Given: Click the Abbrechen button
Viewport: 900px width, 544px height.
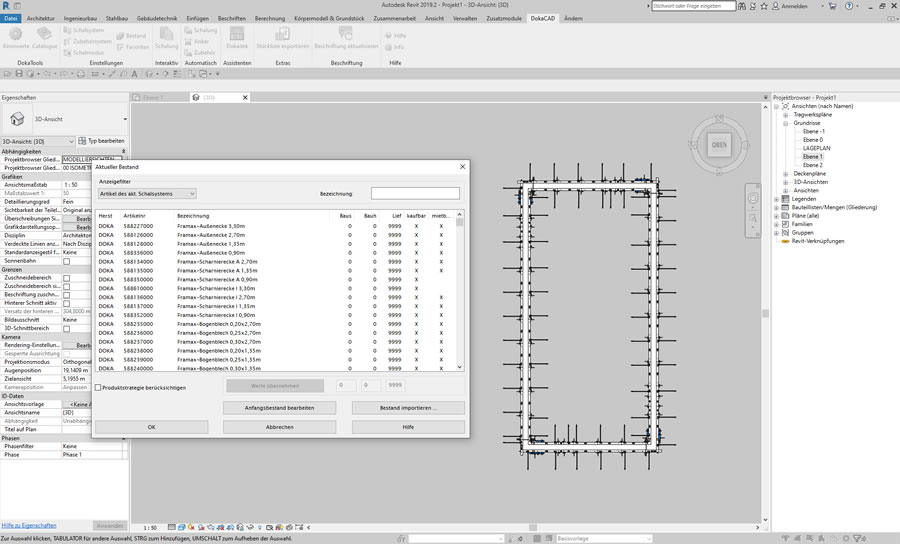Looking at the screenshot, I should point(280,427).
